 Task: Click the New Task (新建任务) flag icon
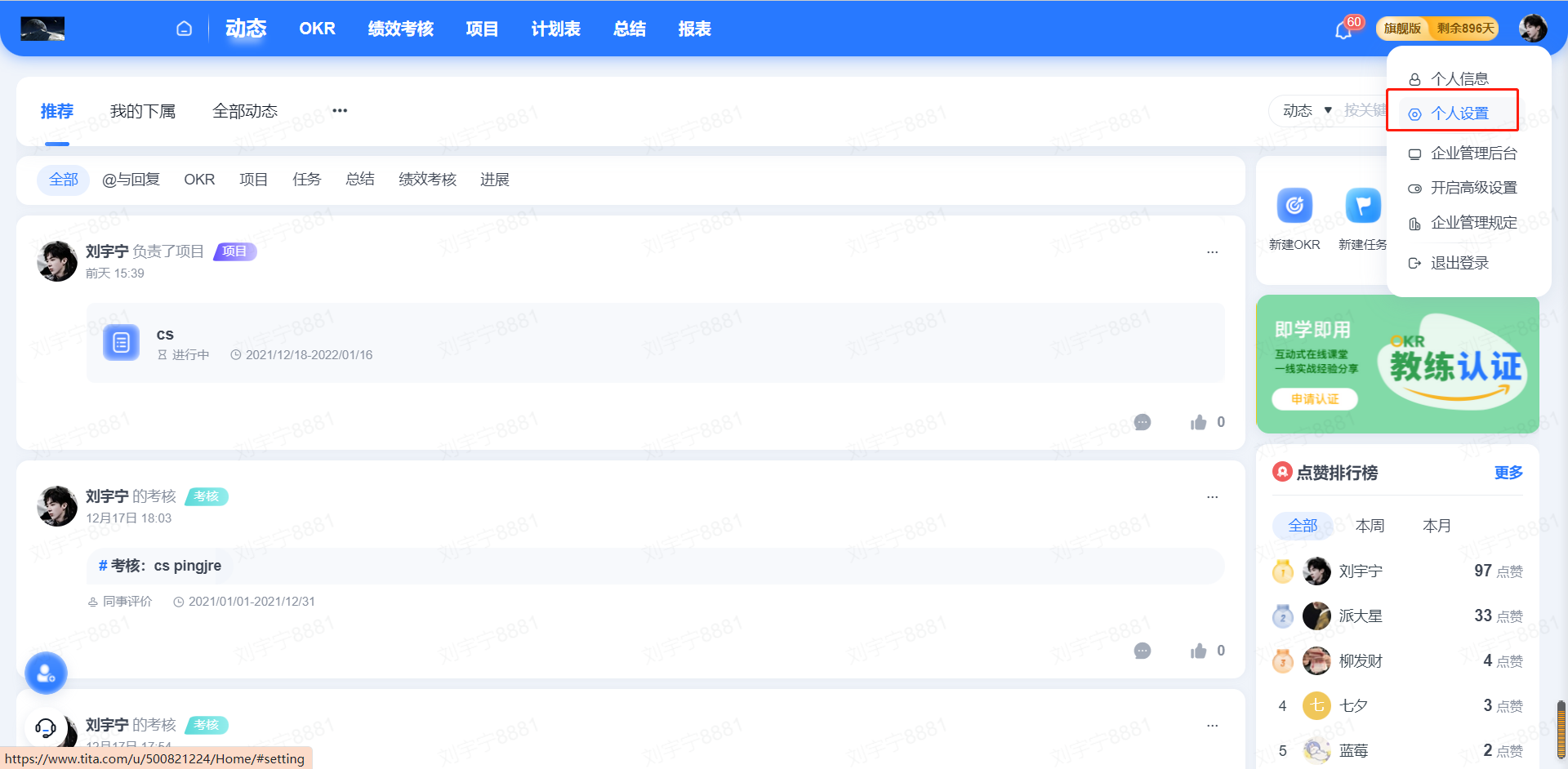[1362, 206]
